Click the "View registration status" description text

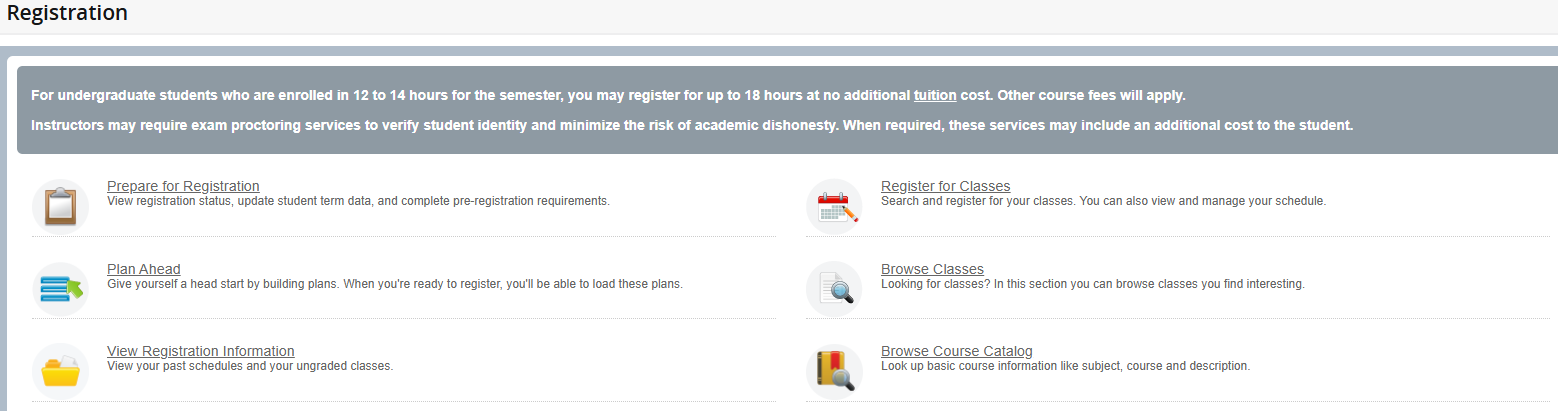click(358, 201)
